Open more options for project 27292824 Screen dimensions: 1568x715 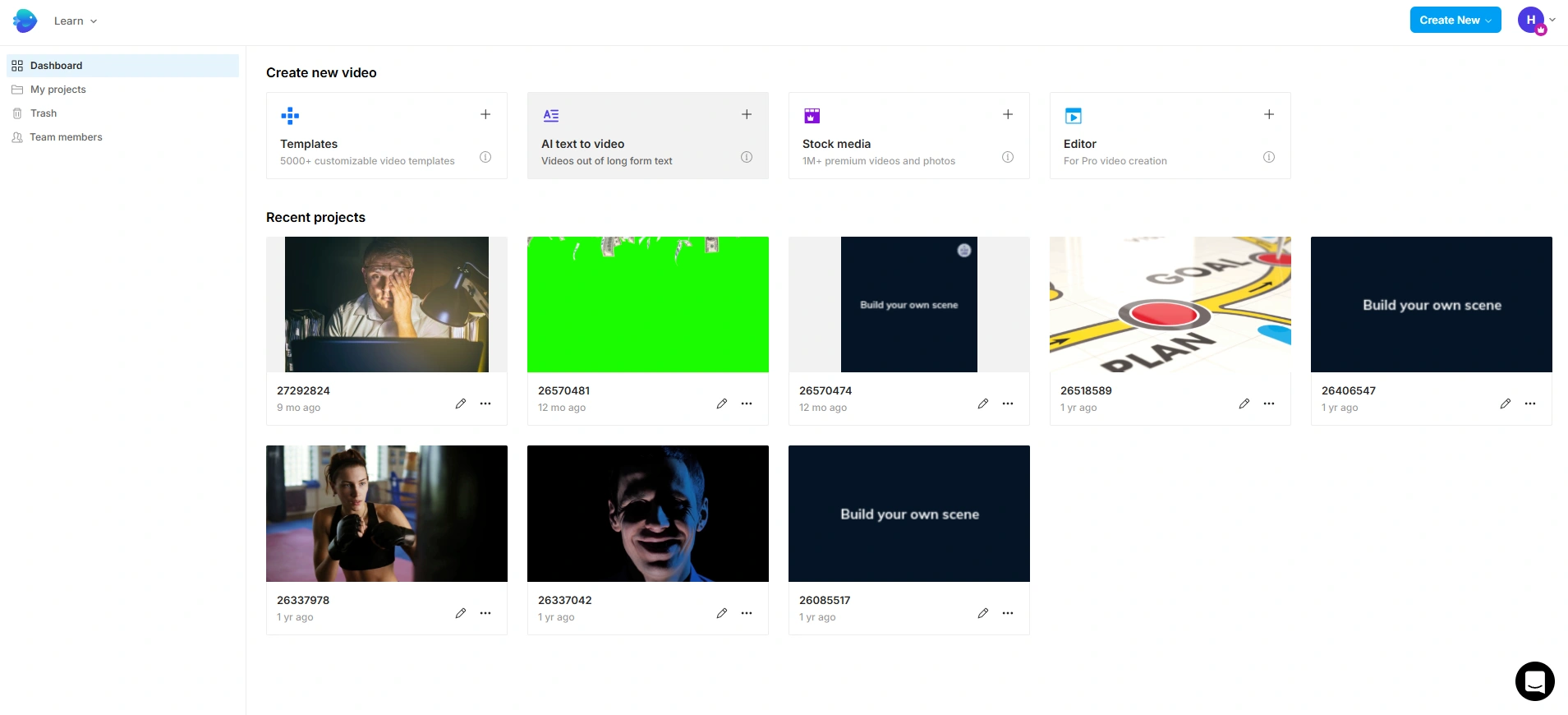(485, 404)
